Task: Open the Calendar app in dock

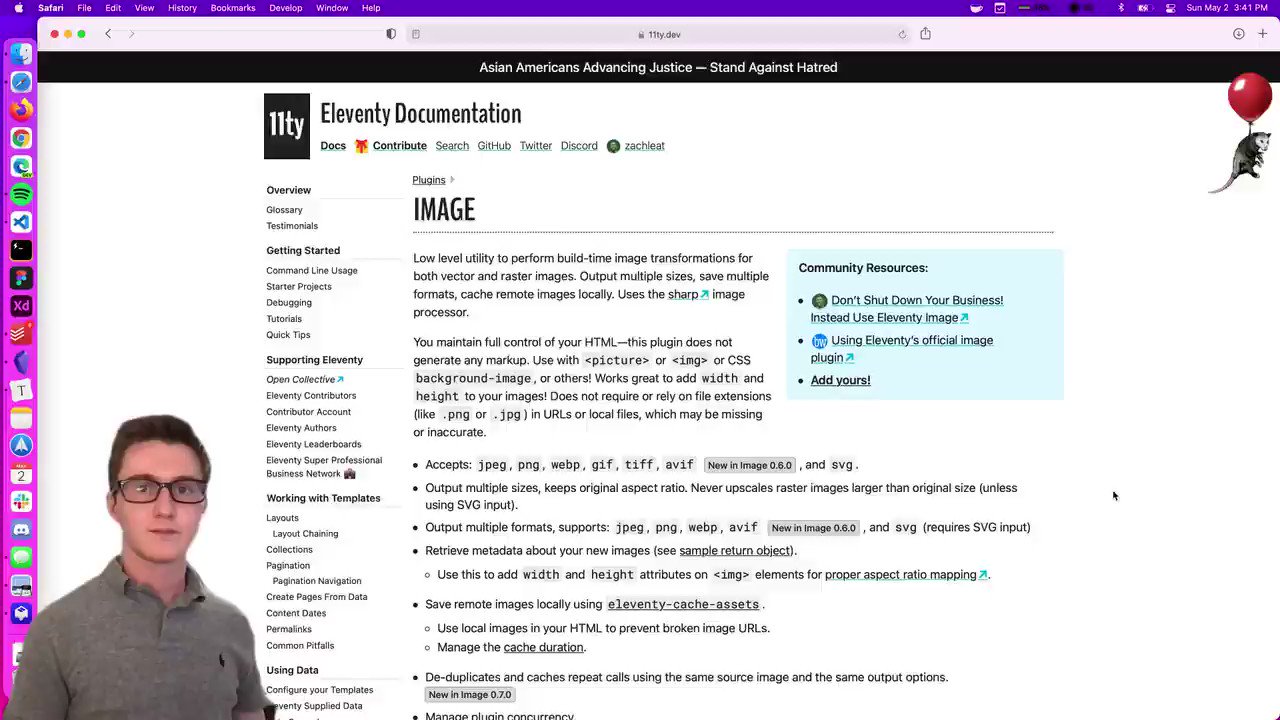Action: [21, 473]
